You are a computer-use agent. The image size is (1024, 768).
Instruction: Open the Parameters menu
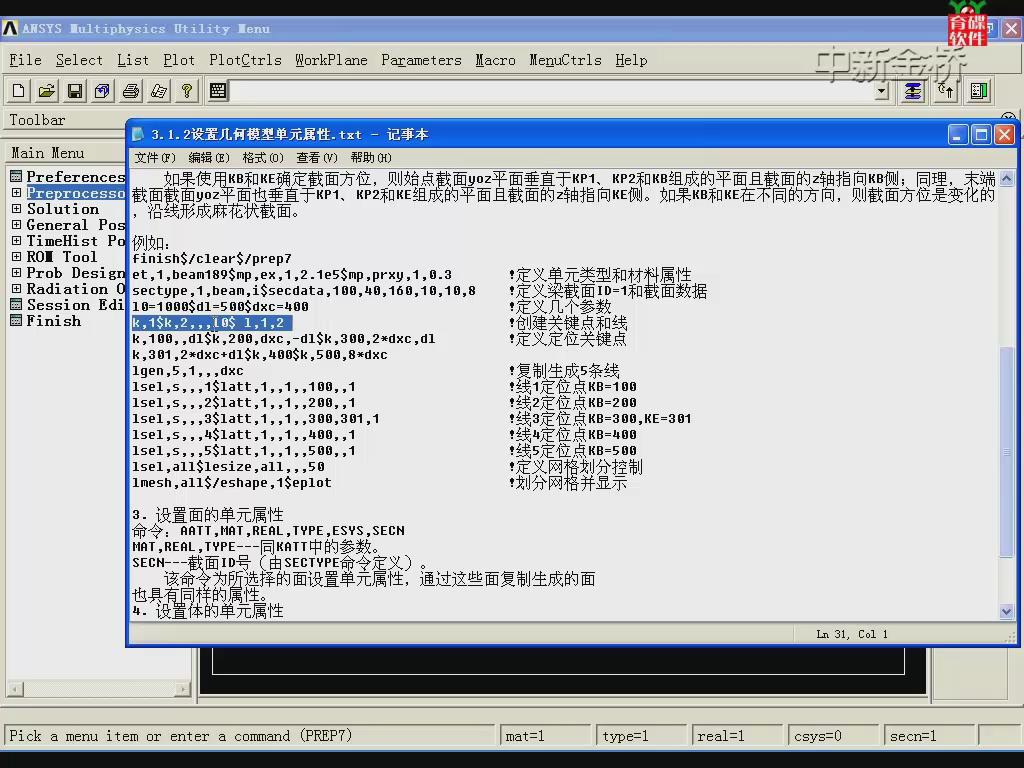point(421,60)
